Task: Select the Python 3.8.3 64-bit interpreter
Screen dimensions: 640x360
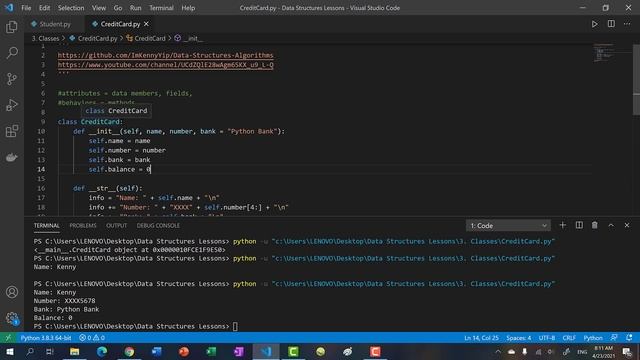Action: 46,338
